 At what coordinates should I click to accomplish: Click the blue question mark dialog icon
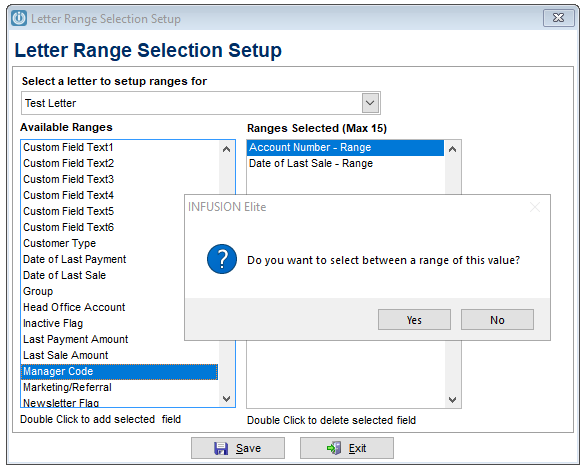click(x=222, y=259)
